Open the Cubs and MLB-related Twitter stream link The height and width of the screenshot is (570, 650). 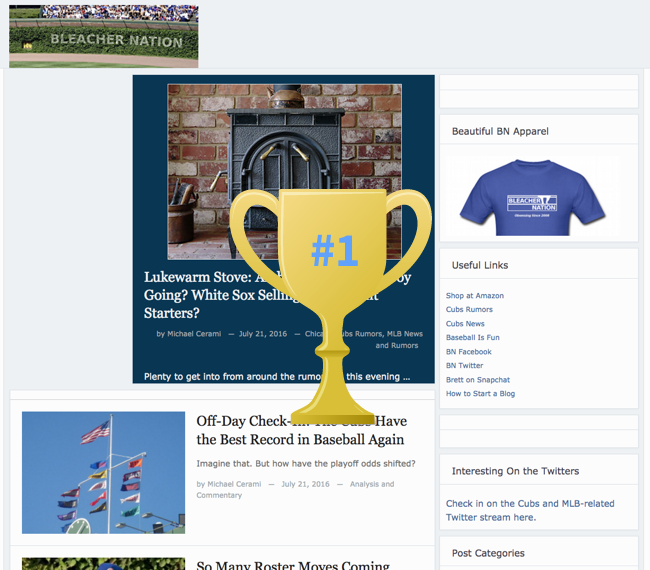tap(530, 510)
